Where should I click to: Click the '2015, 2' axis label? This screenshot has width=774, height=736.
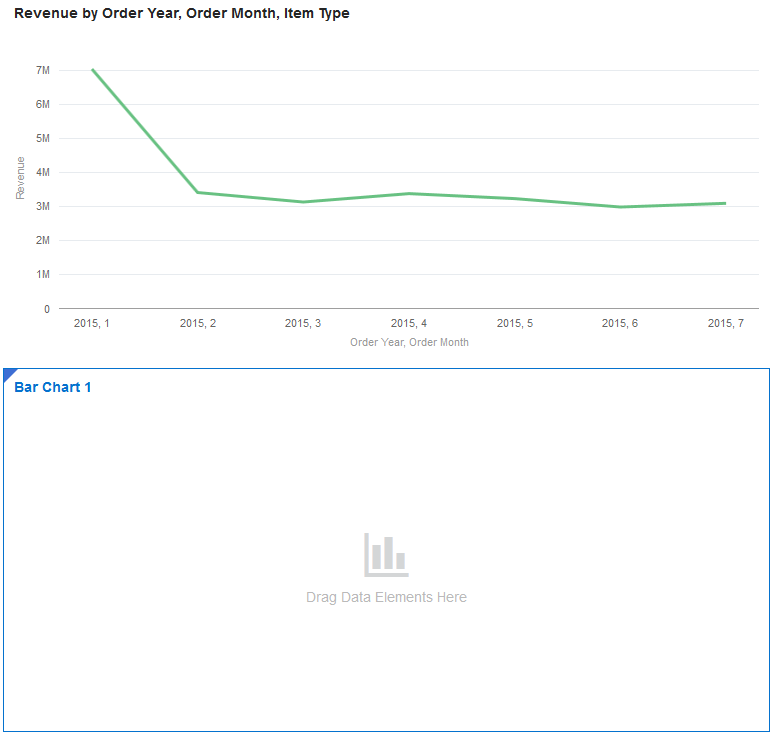[198, 323]
